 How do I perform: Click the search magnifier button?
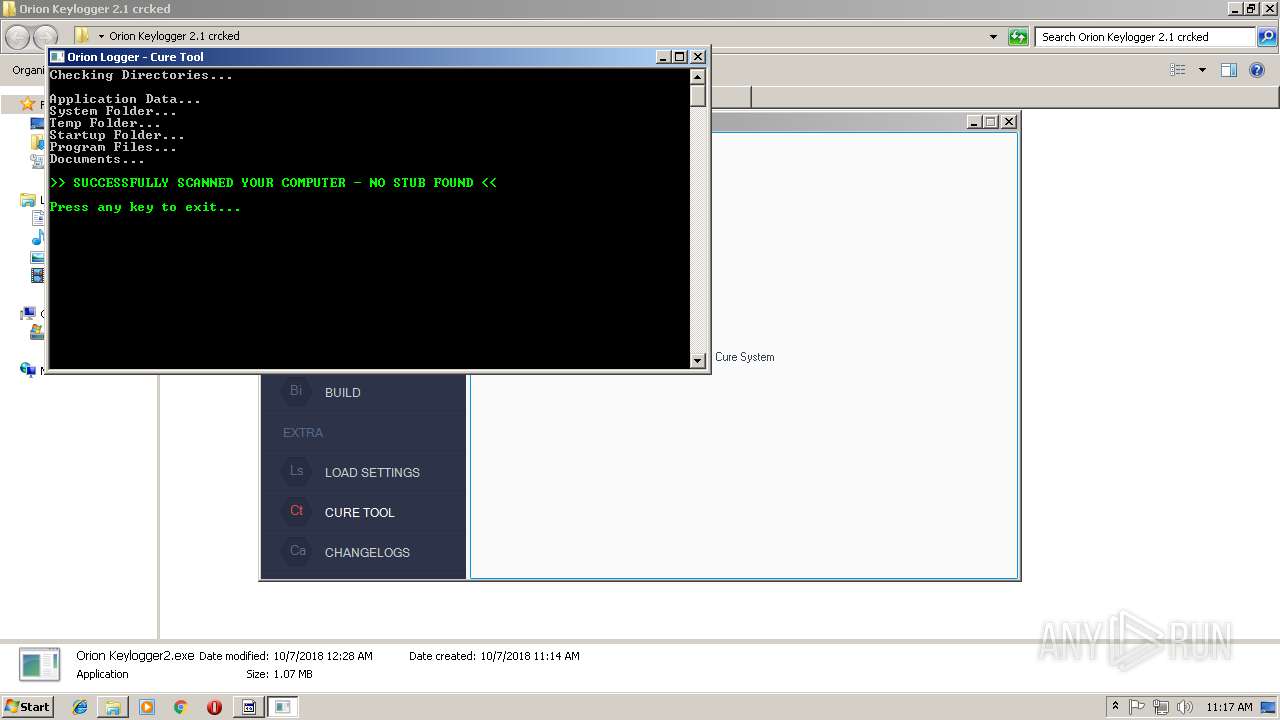(x=1267, y=37)
